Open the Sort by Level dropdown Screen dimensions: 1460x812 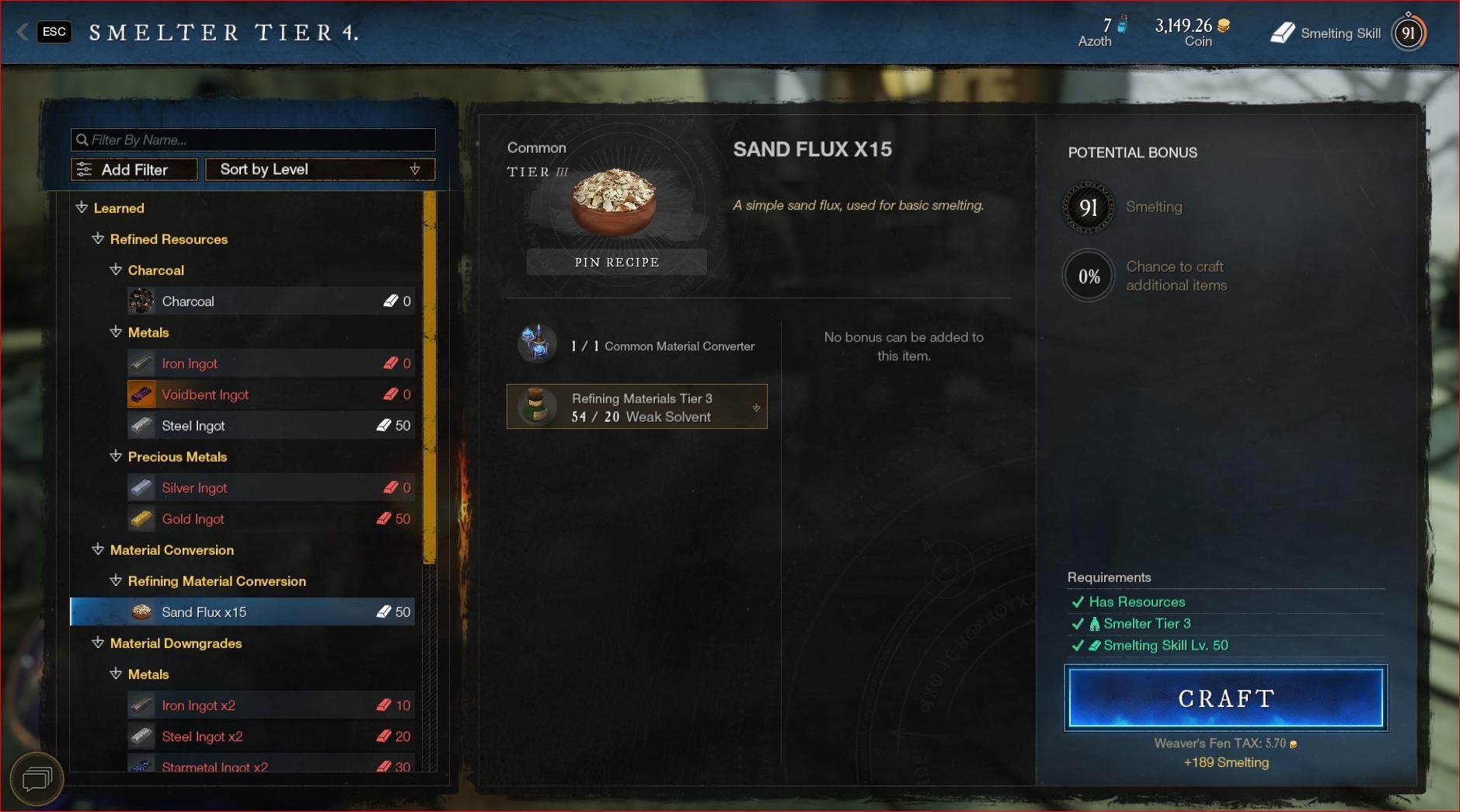(319, 169)
